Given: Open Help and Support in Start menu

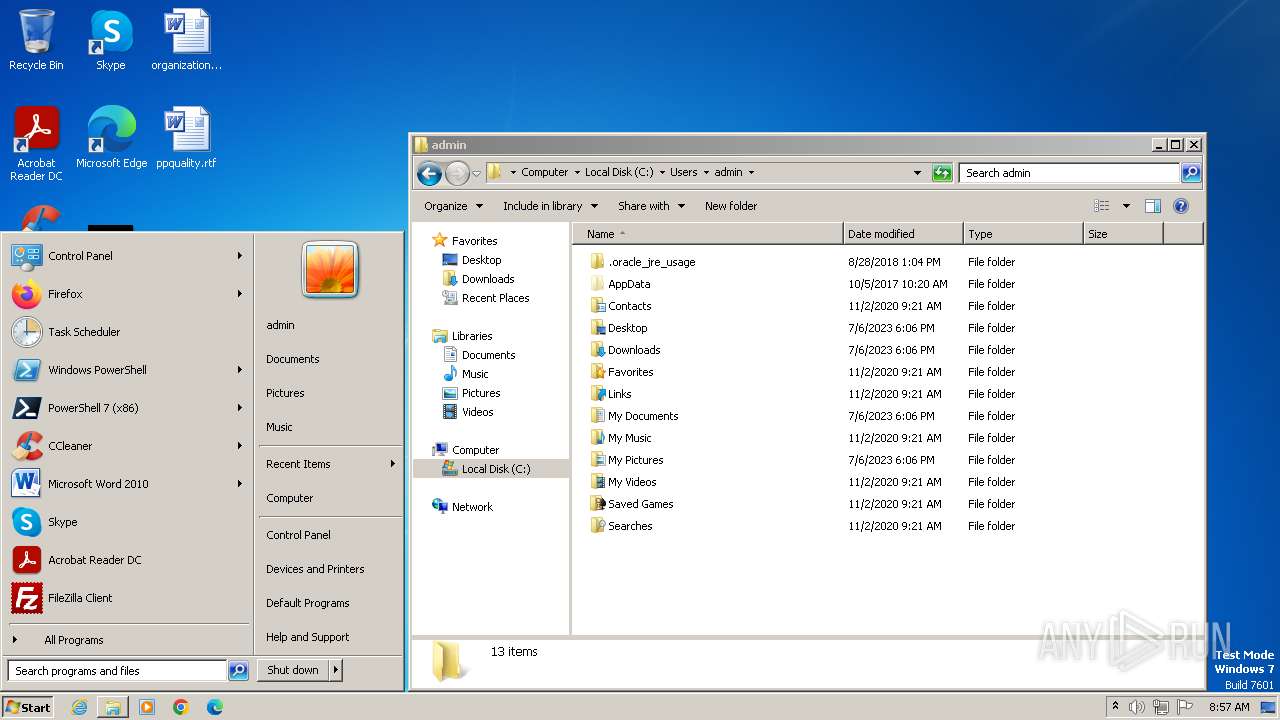Looking at the screenshot, I should 308,637.
